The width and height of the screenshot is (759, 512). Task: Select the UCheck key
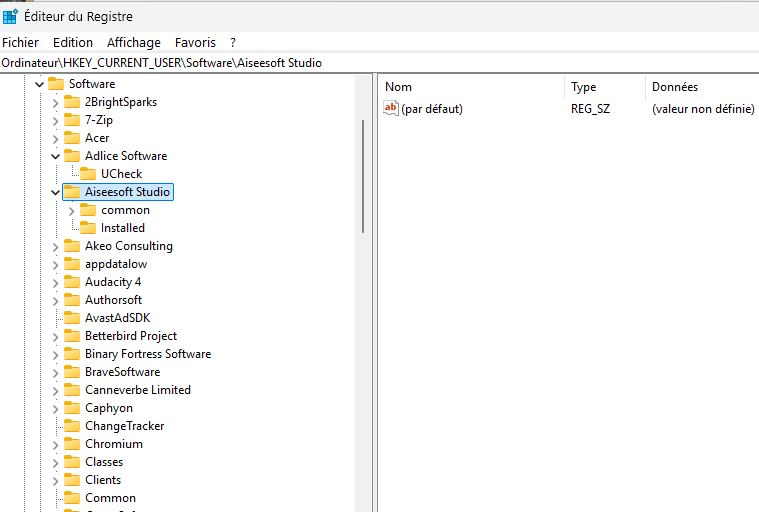[x=121, y=174]
